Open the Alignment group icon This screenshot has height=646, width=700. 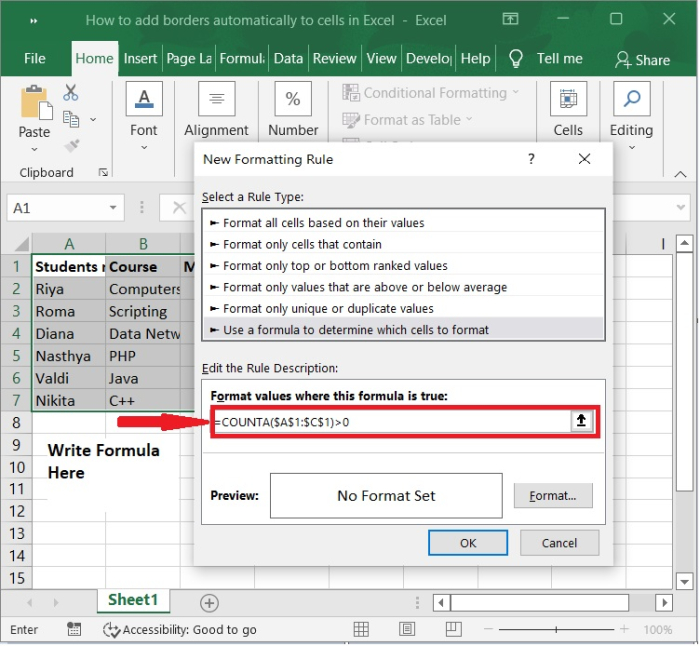click(217, 99)
